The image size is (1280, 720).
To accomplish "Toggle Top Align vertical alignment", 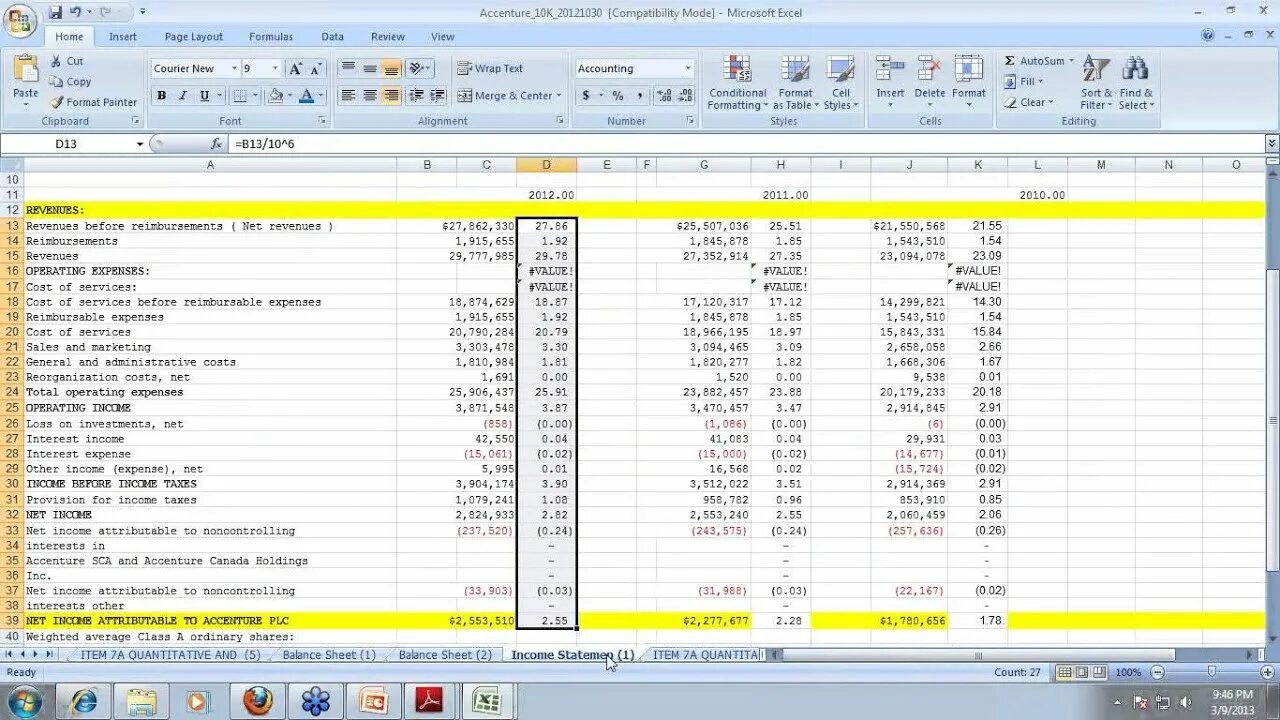I will click(x=348, y=69).
